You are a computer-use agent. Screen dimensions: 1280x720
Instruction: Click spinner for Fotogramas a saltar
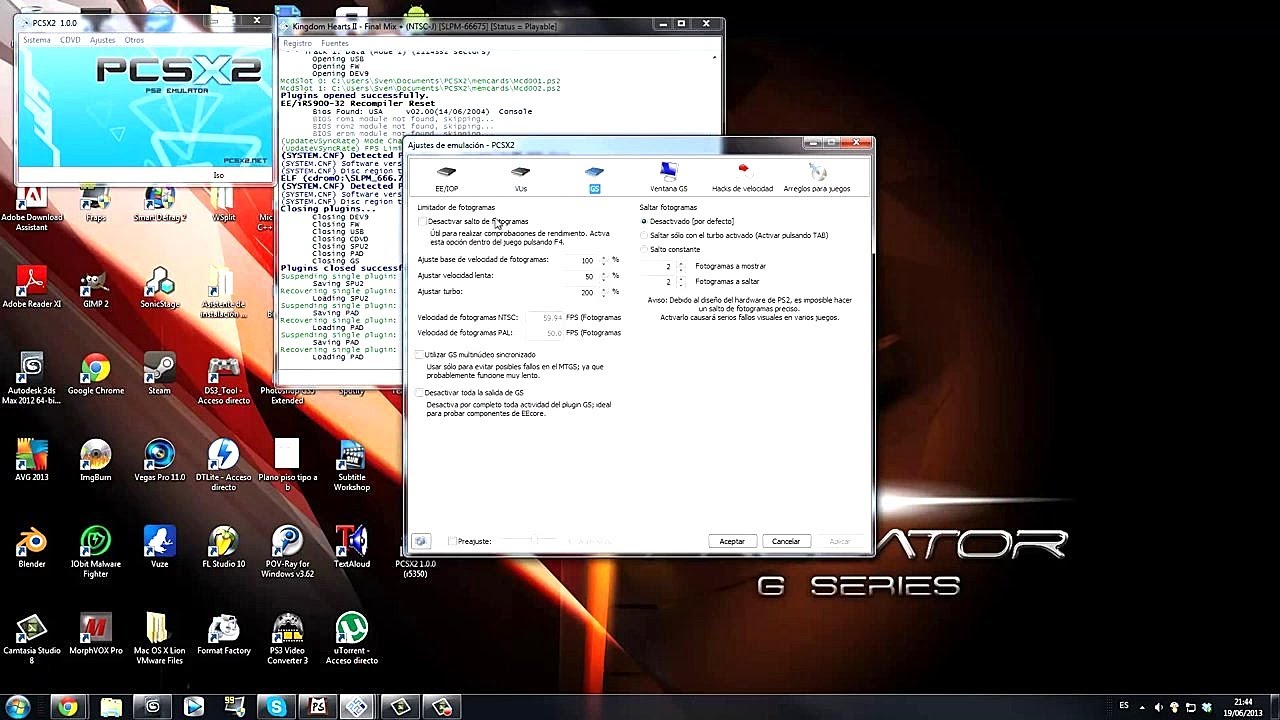[x=681, y=282]
